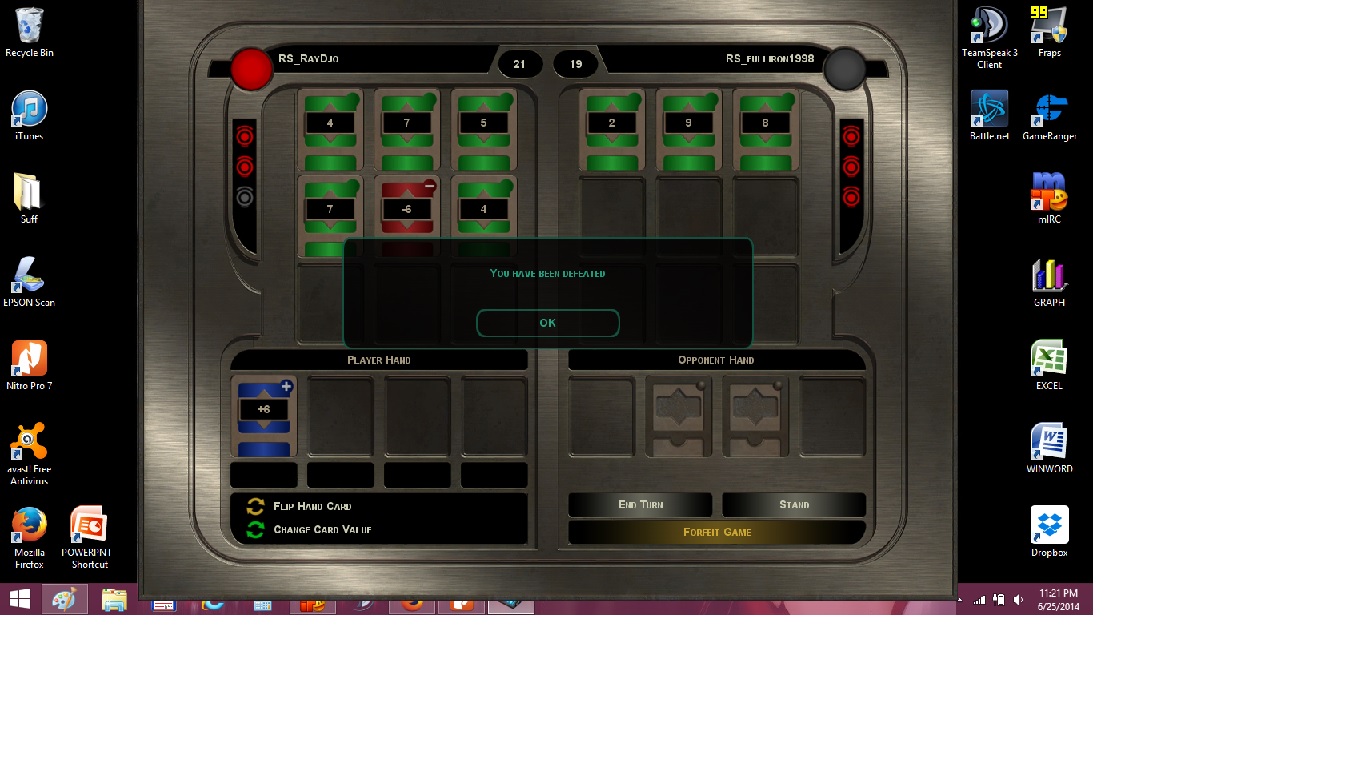Viewport: 1366px width, 768px height.
Task: Click opponent's first face-down hand card
Action: [x=678, y=416]
